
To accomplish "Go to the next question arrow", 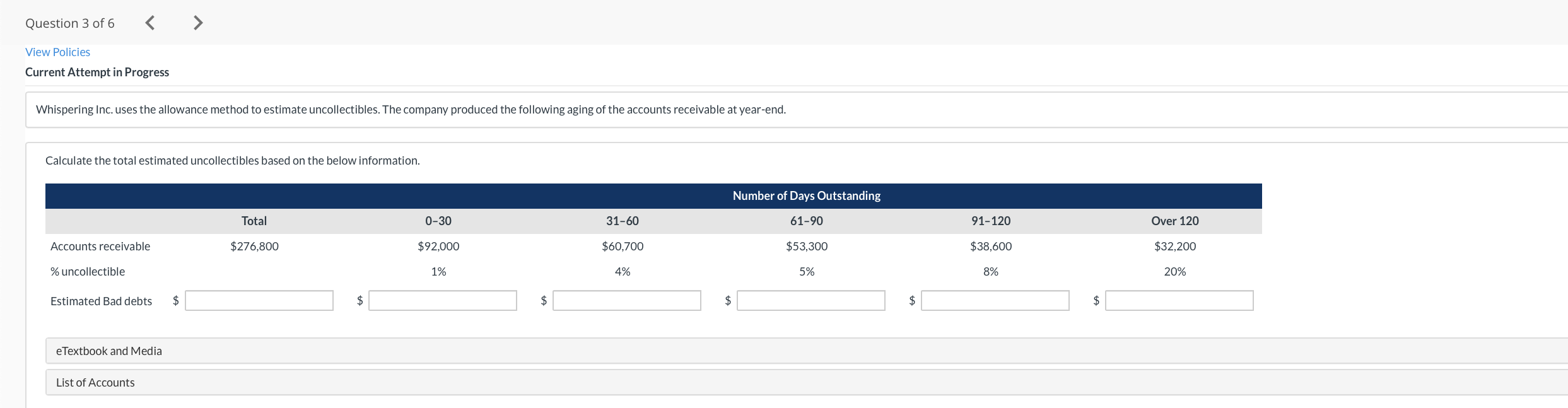I will click(198, 23).
